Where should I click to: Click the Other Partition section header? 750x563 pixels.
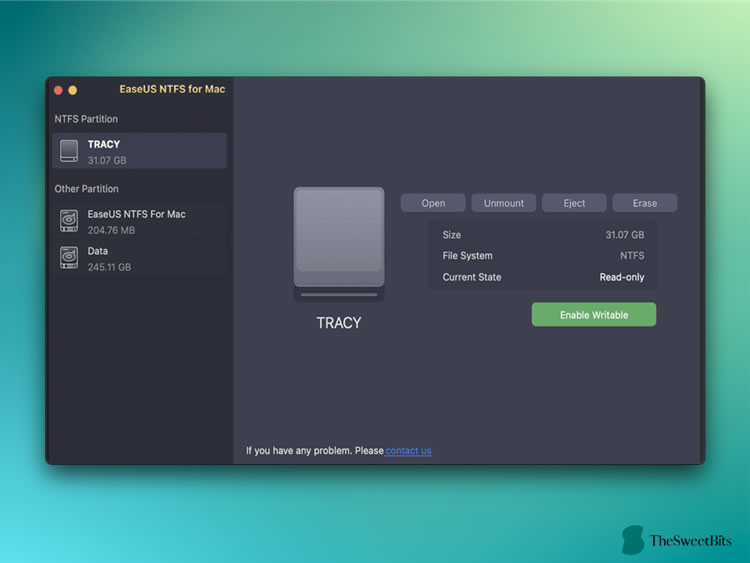click(87, 188)
